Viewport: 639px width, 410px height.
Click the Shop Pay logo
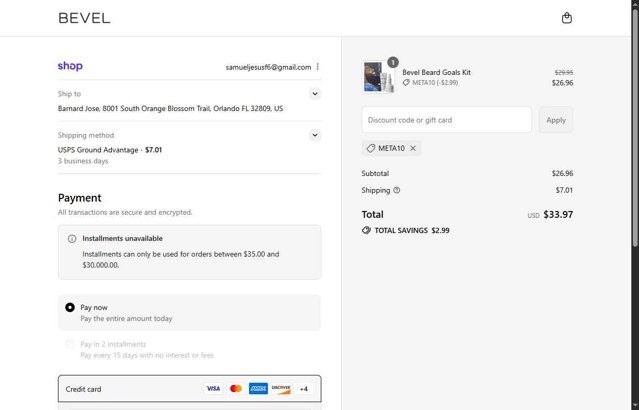click(70, 66)
